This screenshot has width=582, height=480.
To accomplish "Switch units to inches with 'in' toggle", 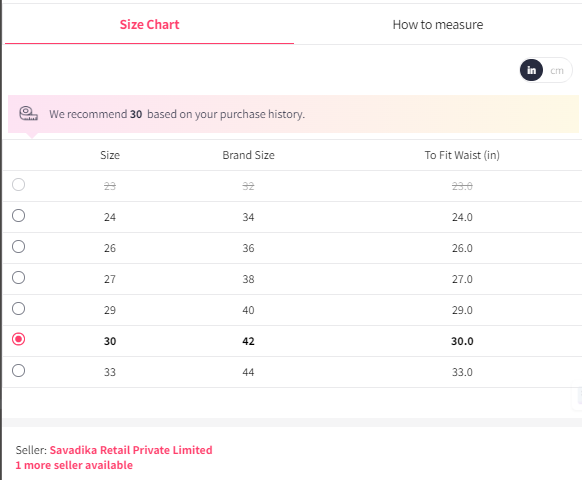I will point(531,70).
